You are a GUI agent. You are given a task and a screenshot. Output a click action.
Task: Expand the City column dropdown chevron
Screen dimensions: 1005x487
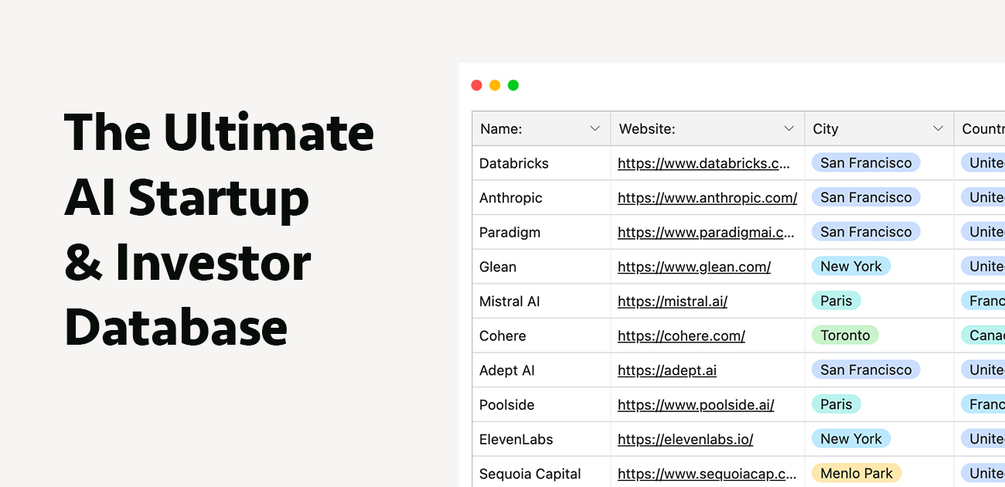(938, 129)
